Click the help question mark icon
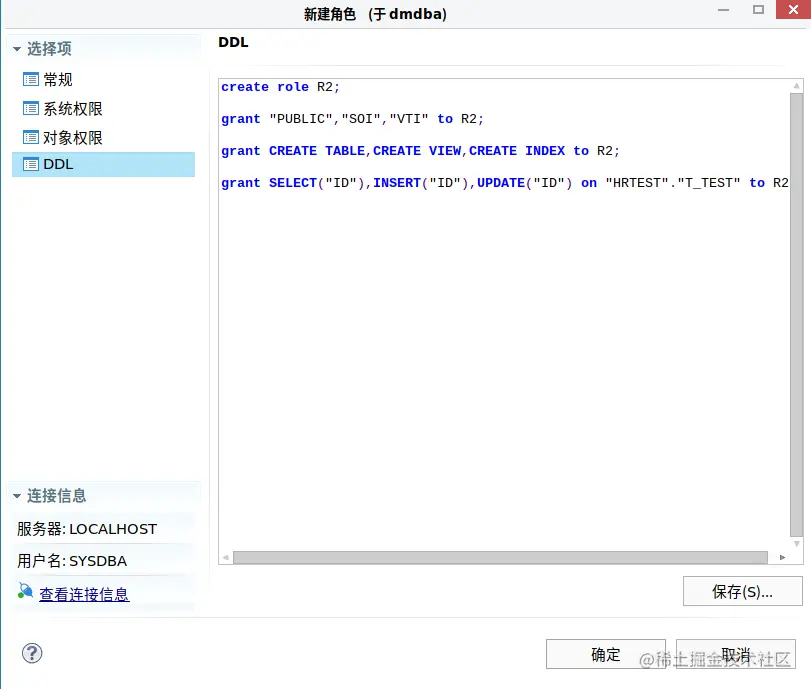This screenshot has width=811, height=689. point(32,654)
